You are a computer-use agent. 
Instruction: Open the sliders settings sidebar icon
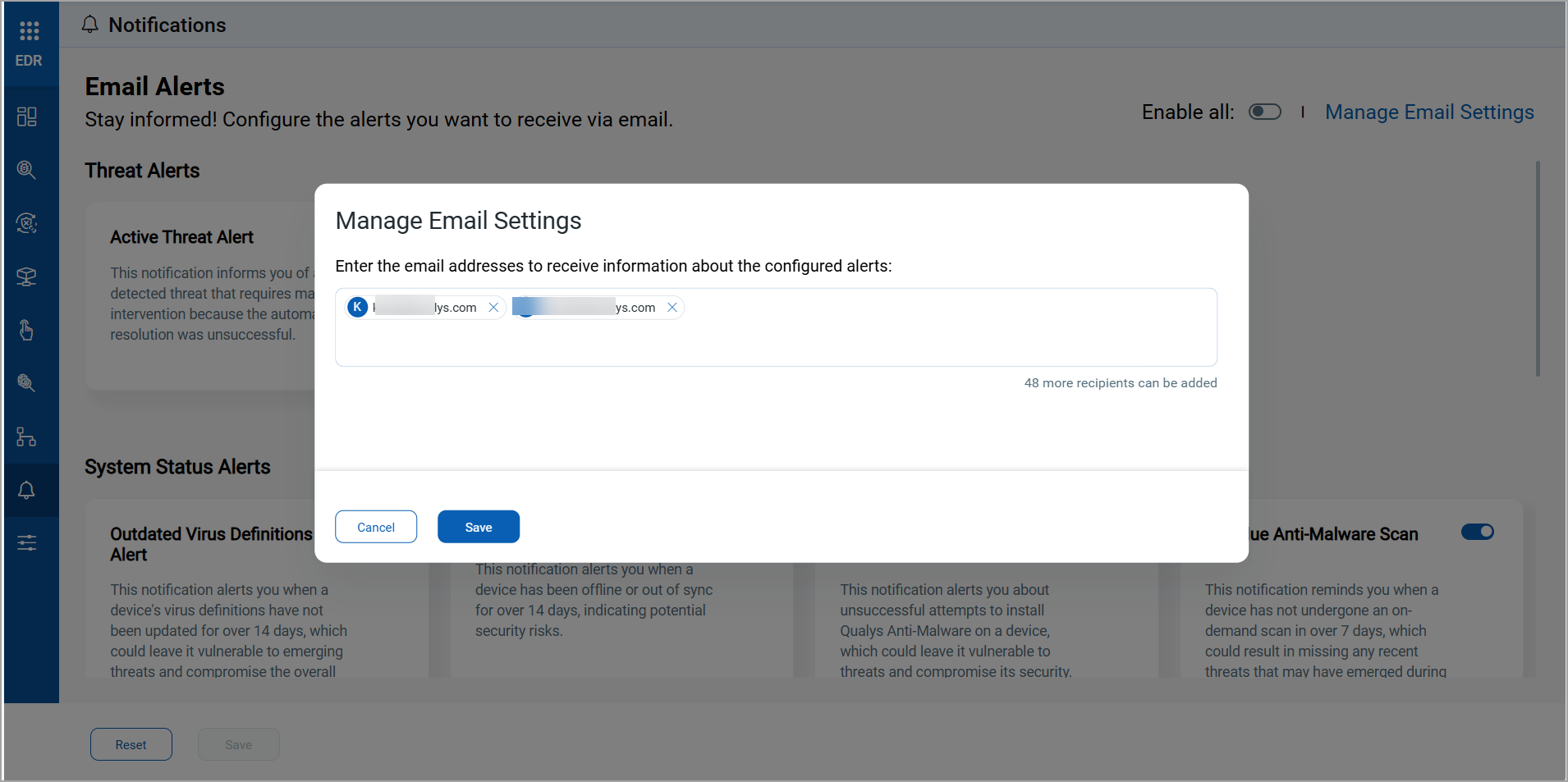pos(26,543)
